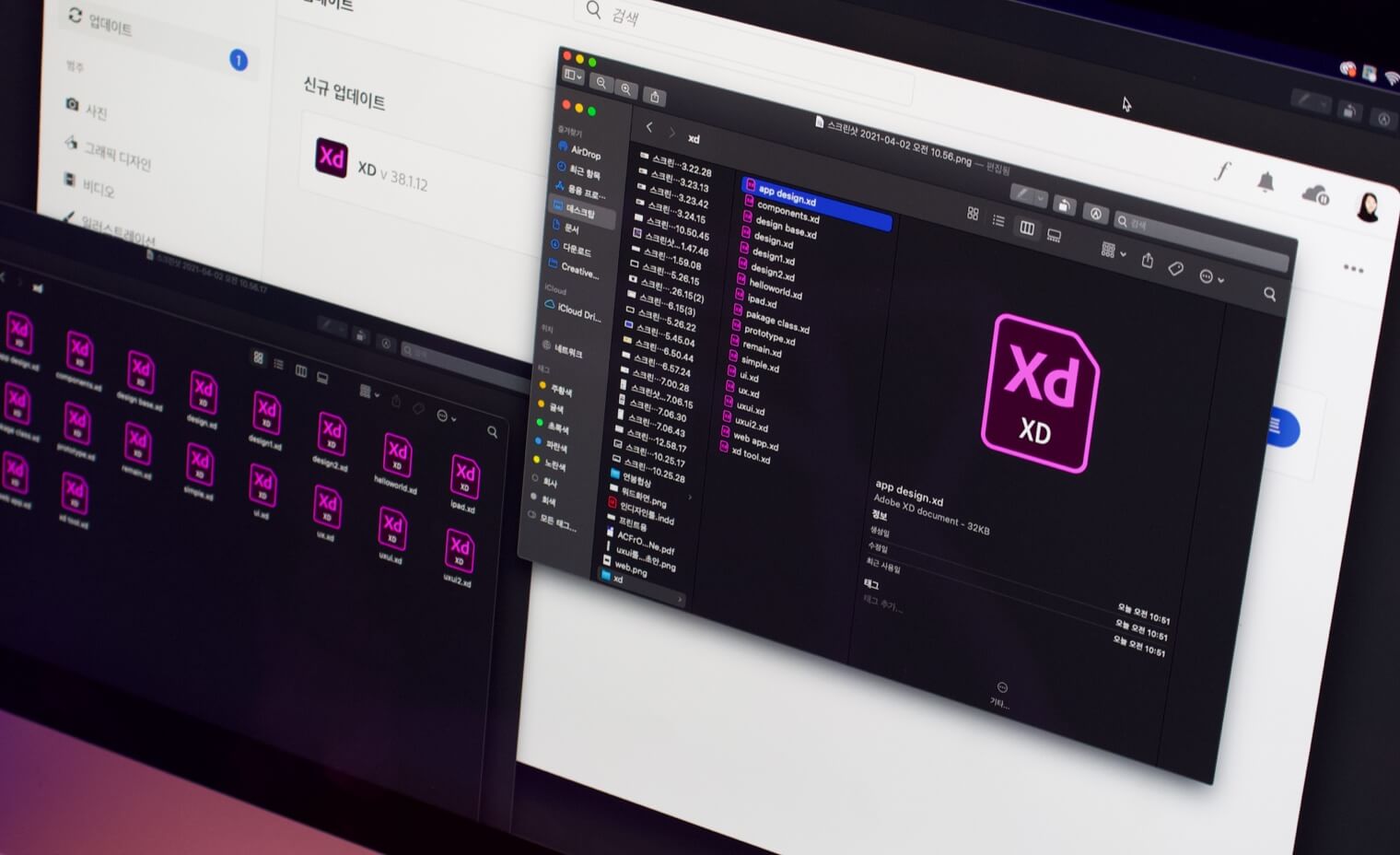Click the tag icon in front window toolbar

pos(1175,268)
